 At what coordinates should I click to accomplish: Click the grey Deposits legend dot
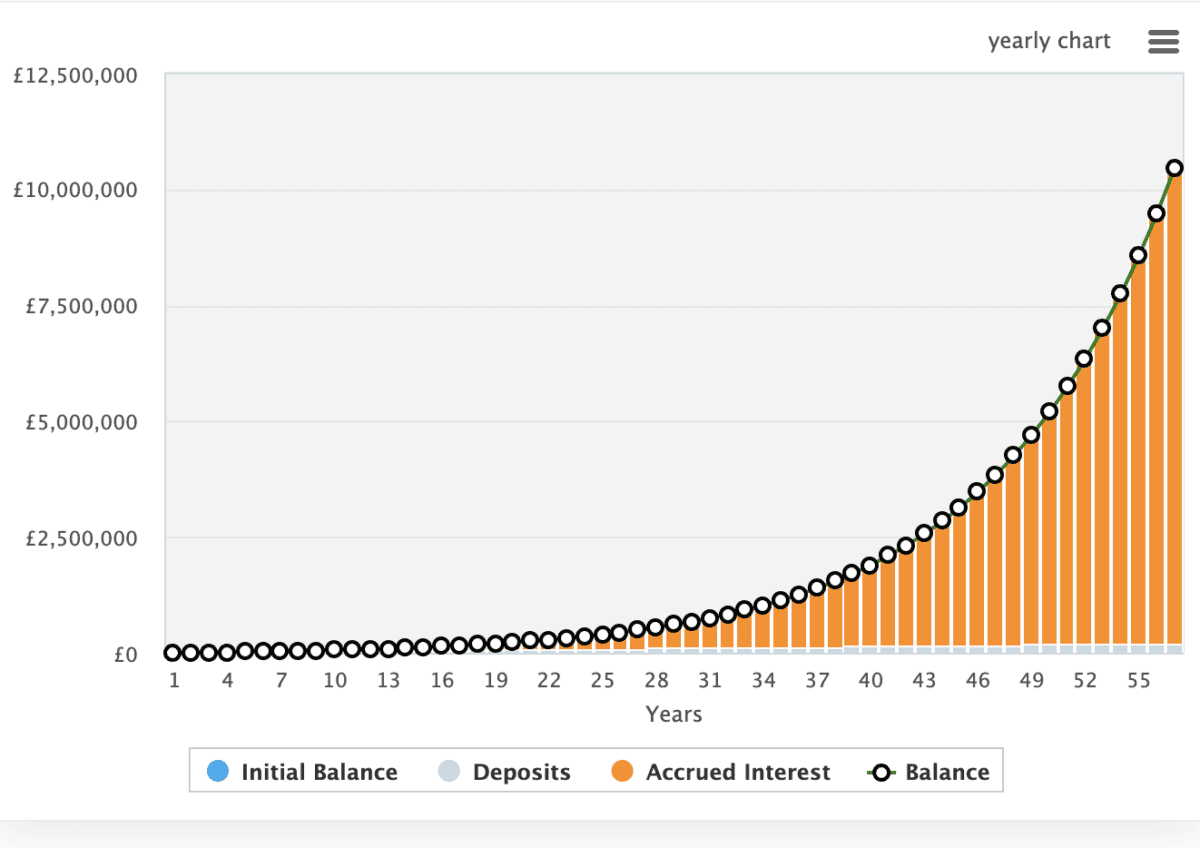click(449, 771)
